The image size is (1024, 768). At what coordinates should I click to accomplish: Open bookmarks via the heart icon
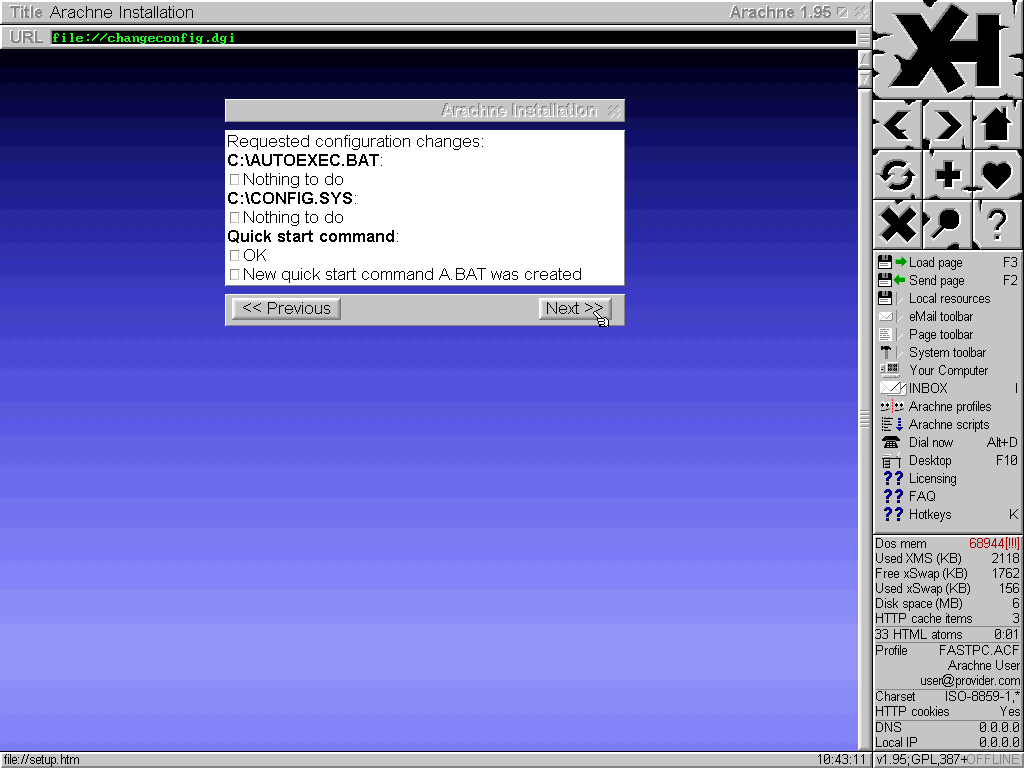pyautogui.click(x=997, y=174)
